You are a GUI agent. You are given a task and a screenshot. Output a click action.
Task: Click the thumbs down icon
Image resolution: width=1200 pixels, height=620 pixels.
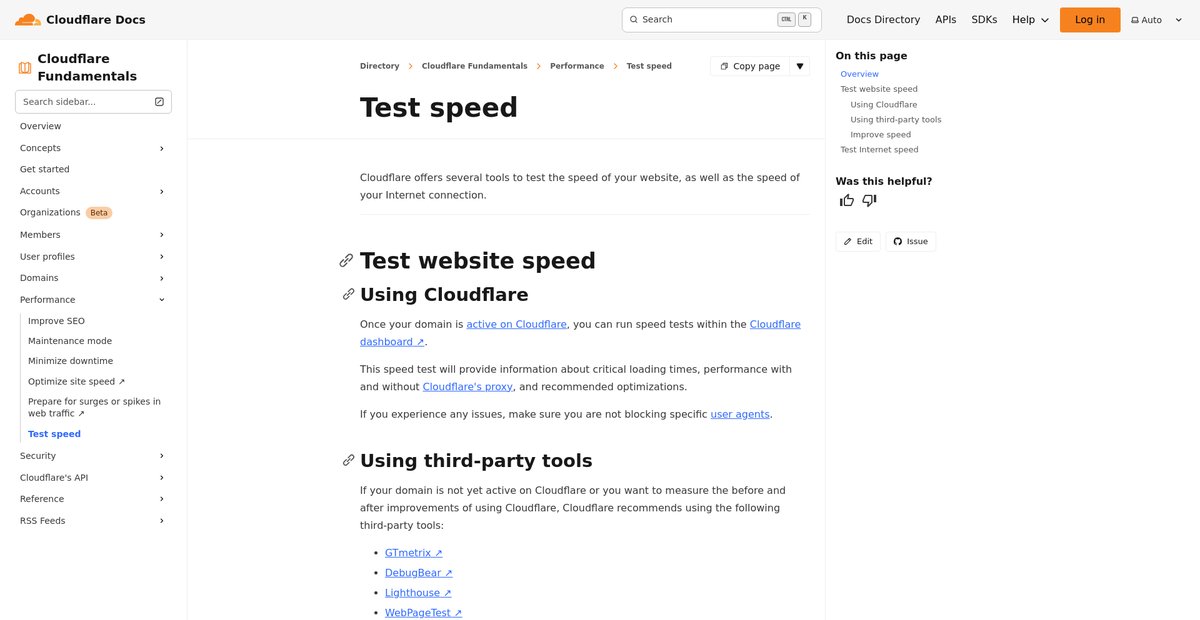(x=869, y=200)
